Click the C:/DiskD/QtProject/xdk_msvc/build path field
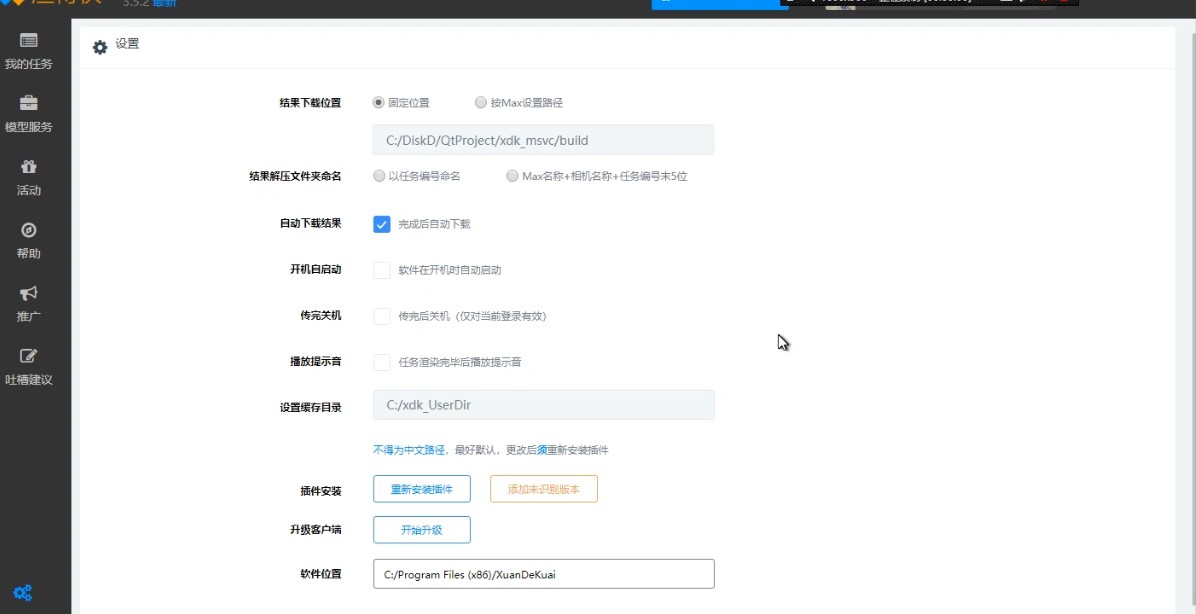Image resolution: width=1196 pixels, height=614 pixels. (543, 140)
